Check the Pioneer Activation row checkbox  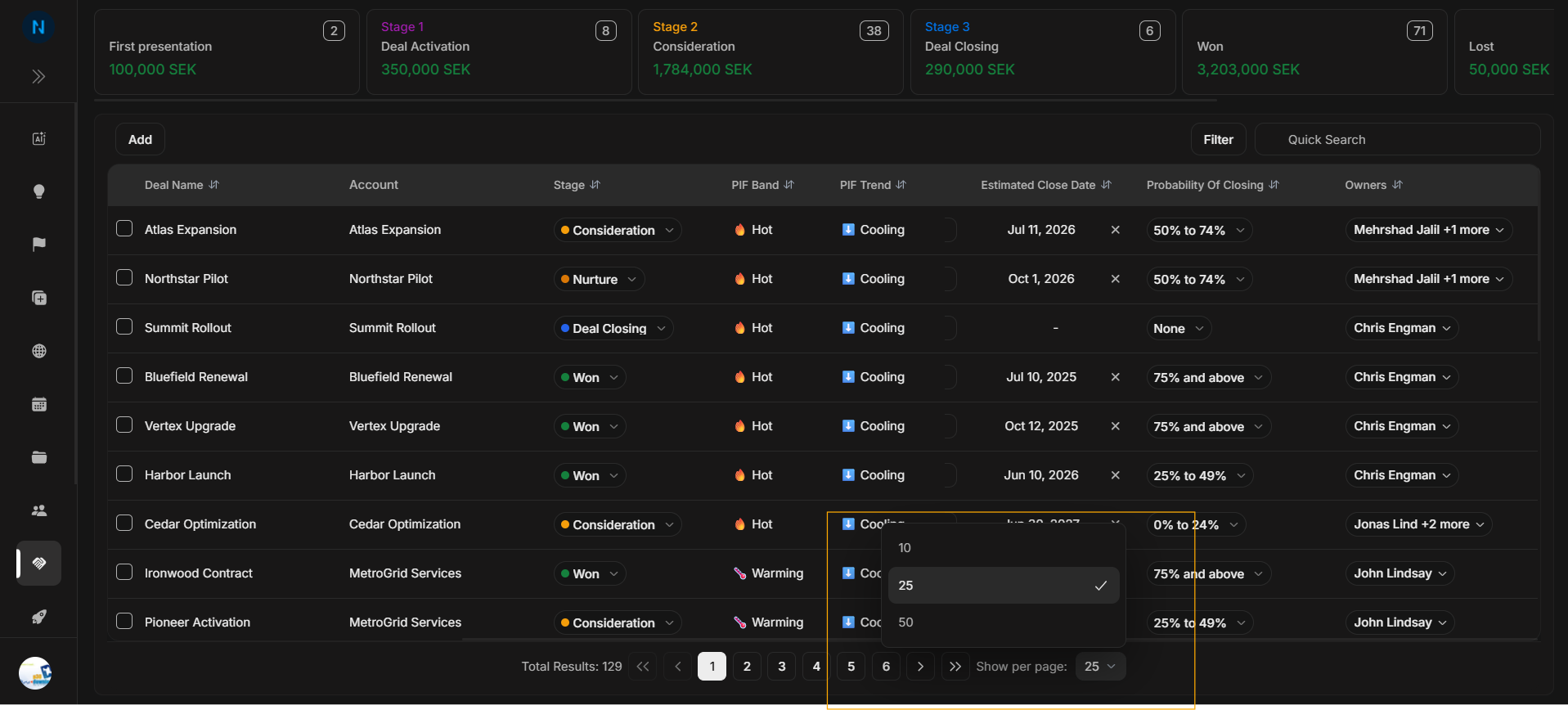click(x=124, y=621)
